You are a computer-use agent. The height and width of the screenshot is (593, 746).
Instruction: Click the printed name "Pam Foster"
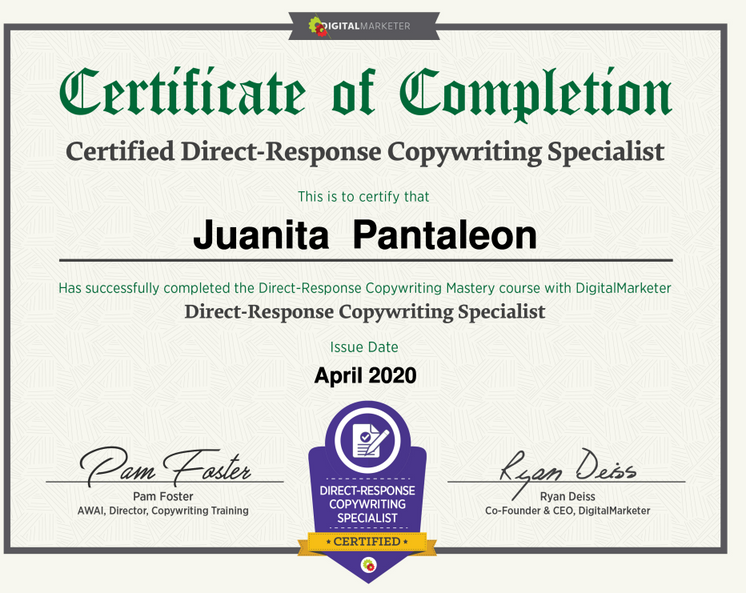click(x=163, y=496)
